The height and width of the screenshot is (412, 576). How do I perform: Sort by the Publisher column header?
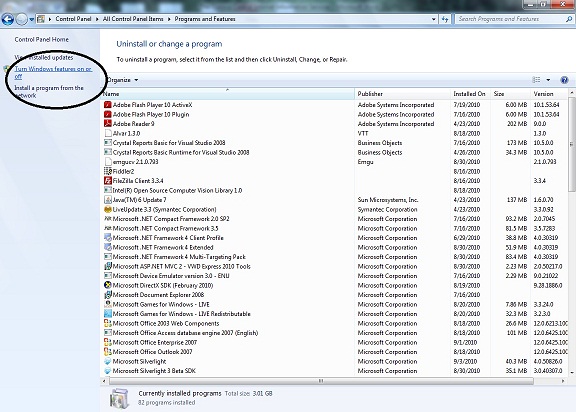click(x=403, y=94)
